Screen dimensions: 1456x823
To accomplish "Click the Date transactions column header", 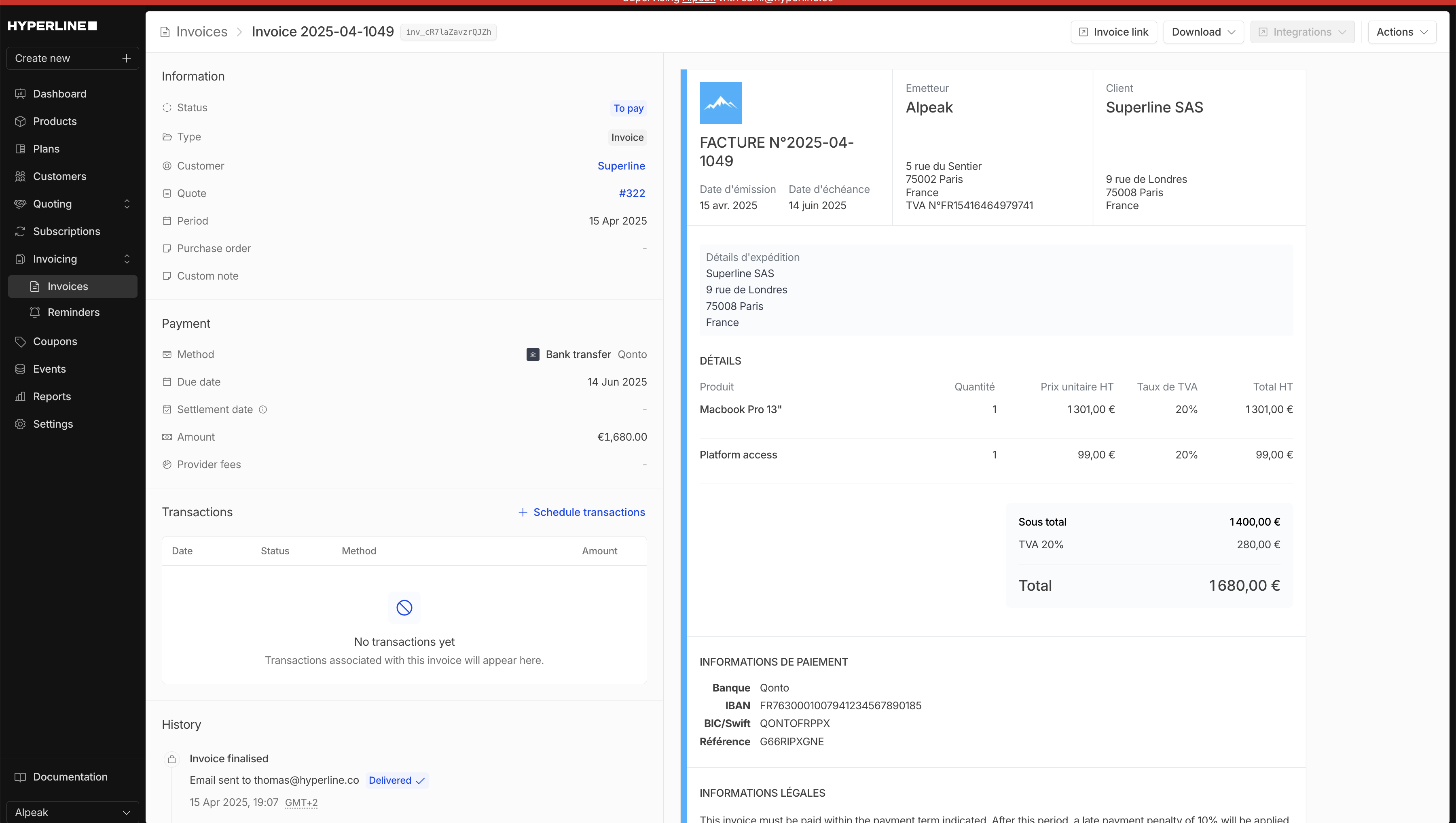I will 182,551.
